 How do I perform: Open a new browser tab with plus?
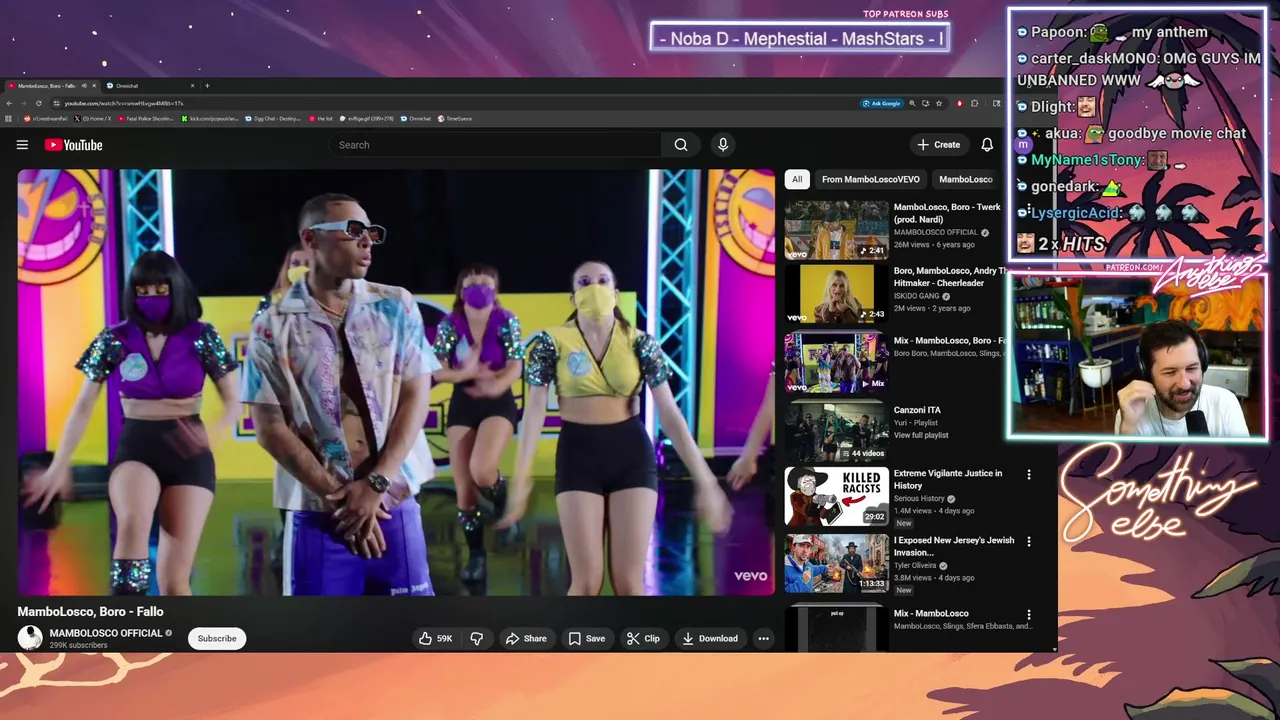(207, 85)
